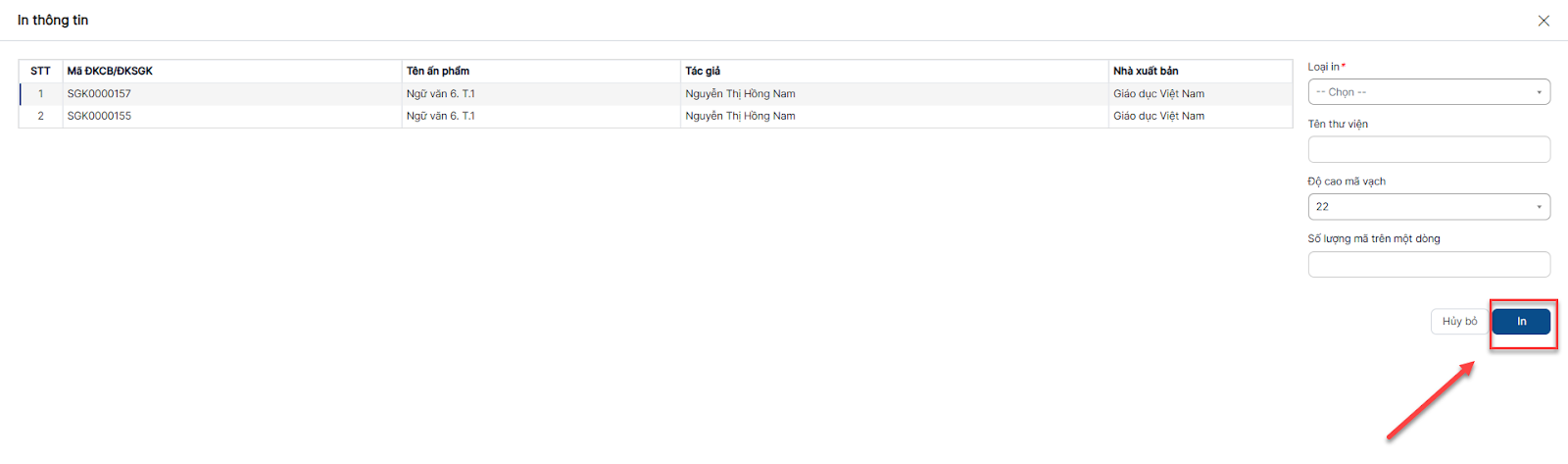Focus the Tên thư viện input field
Image resolution: width=1568 pixels, height=464 pixels.
[1428, 149]
